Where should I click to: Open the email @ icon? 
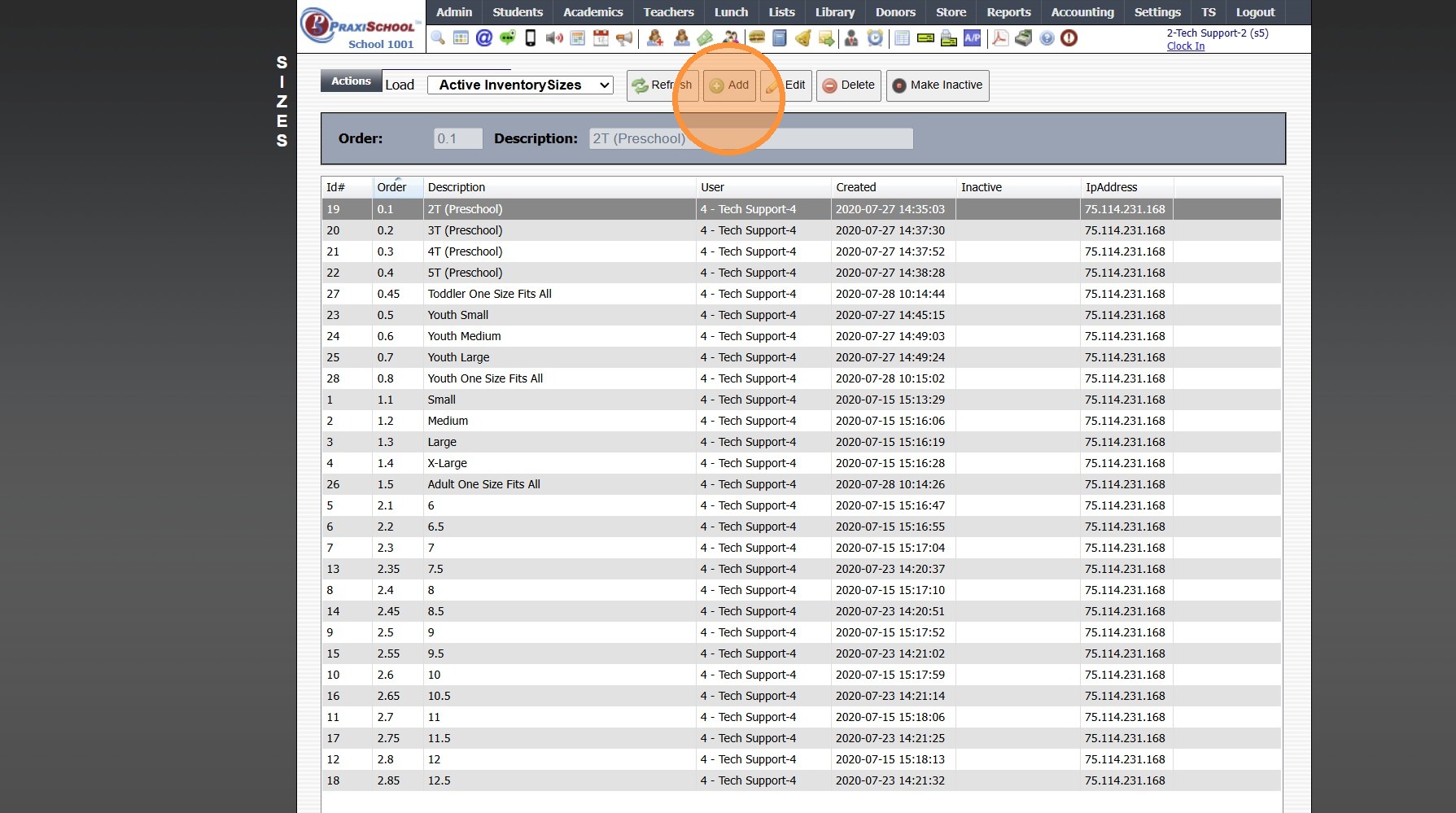[484, 38]
